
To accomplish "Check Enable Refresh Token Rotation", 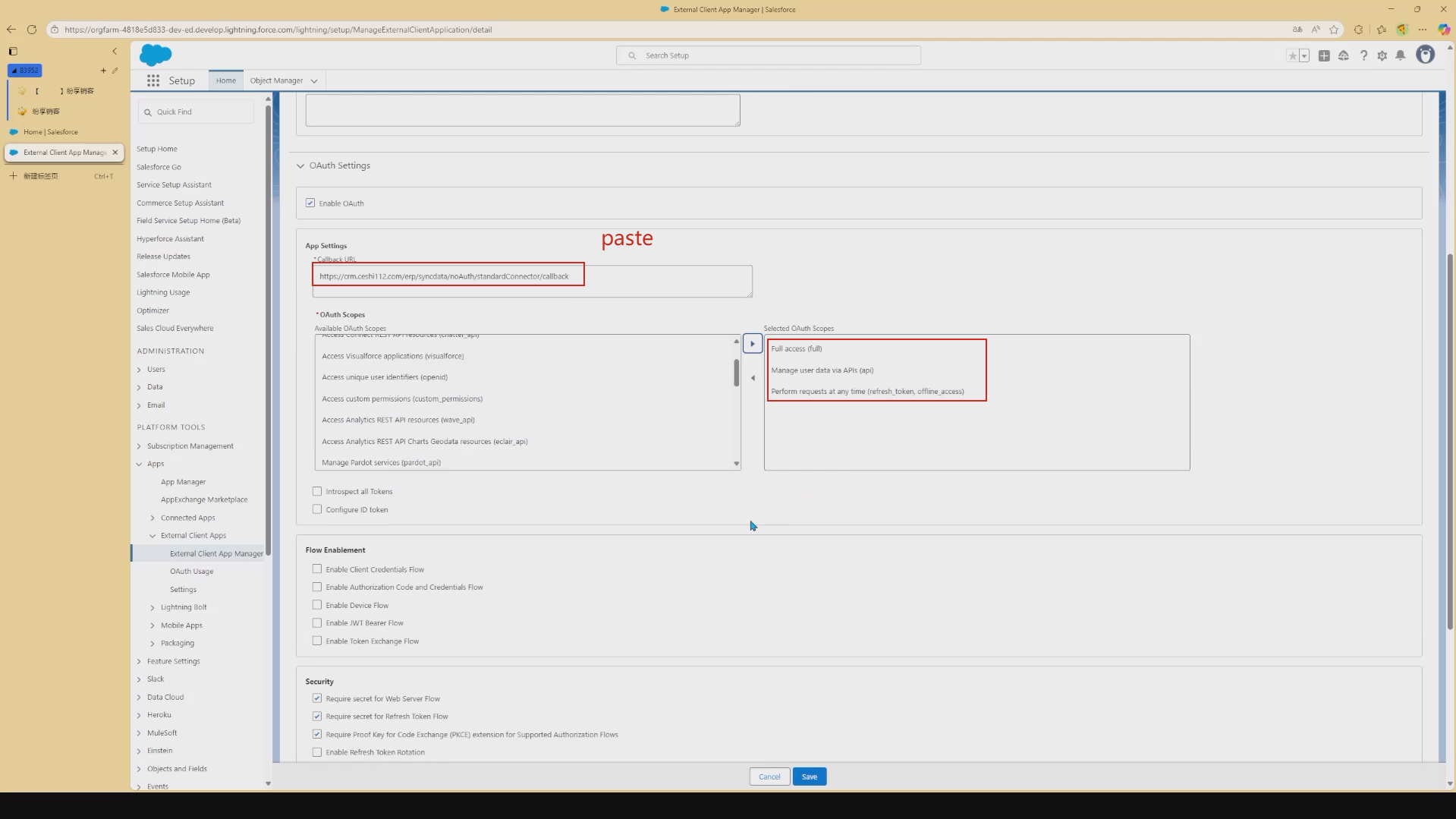I will point(317,752).
